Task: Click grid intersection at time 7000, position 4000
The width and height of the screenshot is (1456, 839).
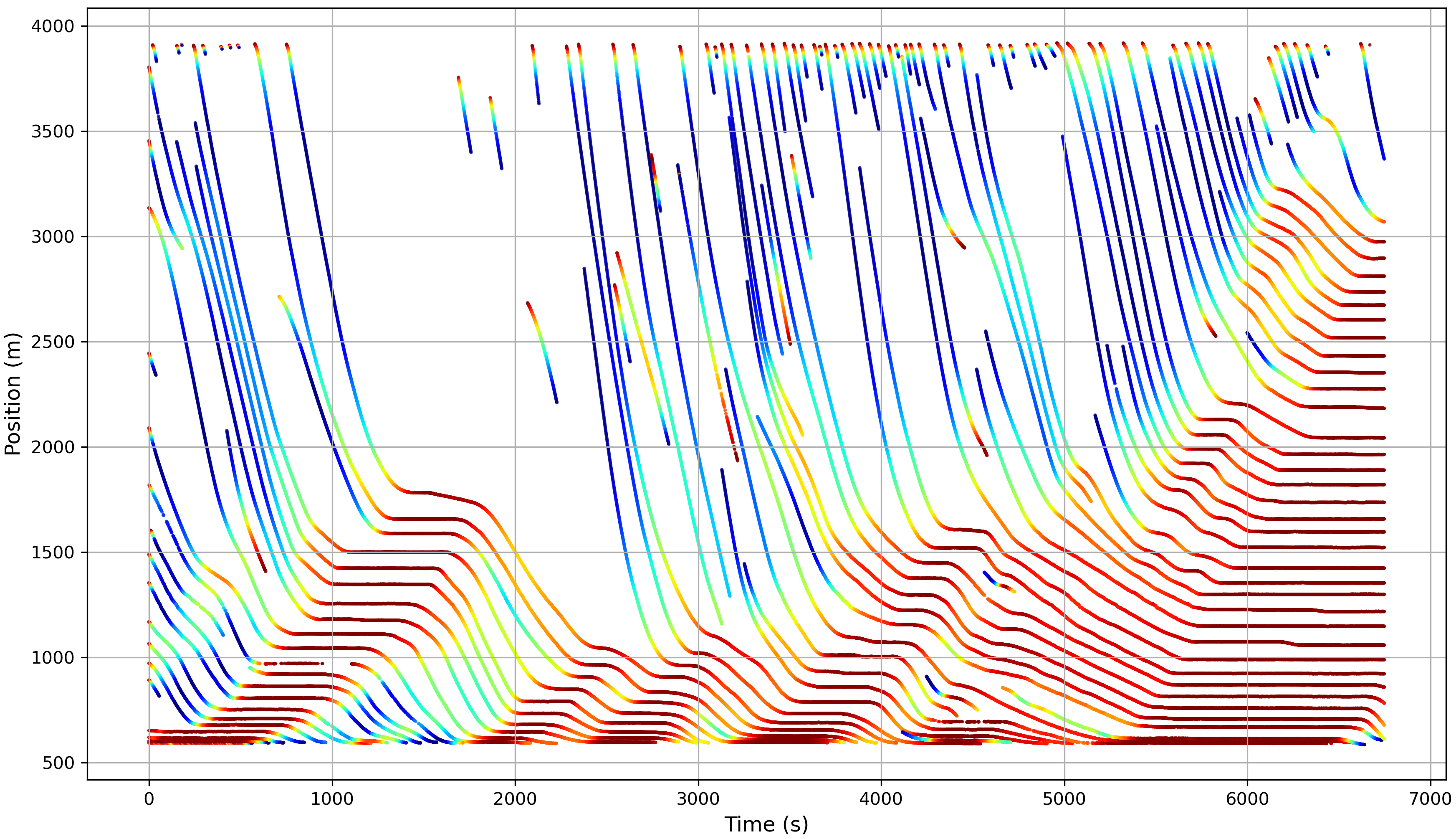Action: coord(1431,26)
